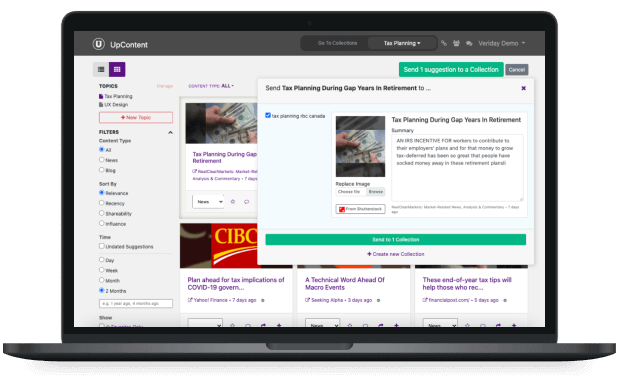Image resolution: width=620 pixels, height=381 pixels.
Task: Select the Blog content type
Action: point(102,170)
